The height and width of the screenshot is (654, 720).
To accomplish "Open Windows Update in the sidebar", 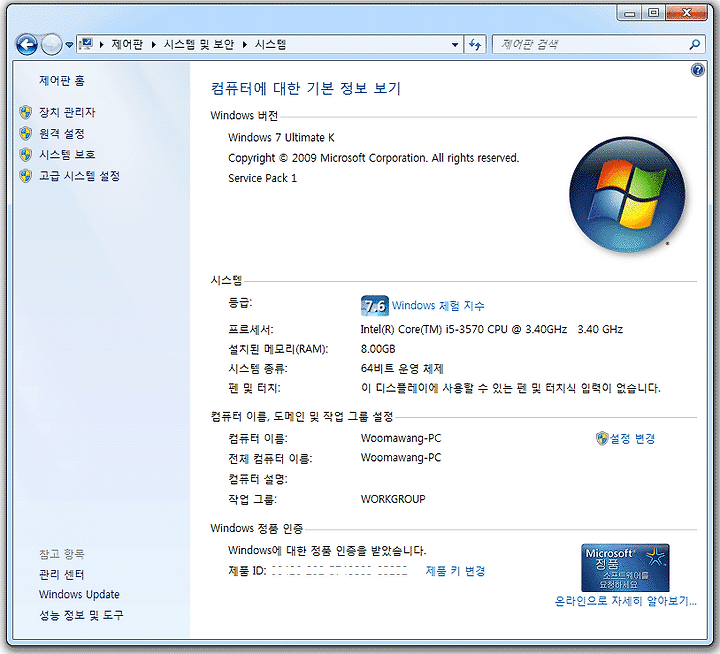I will pyautogui.click(x=79, y=594).
